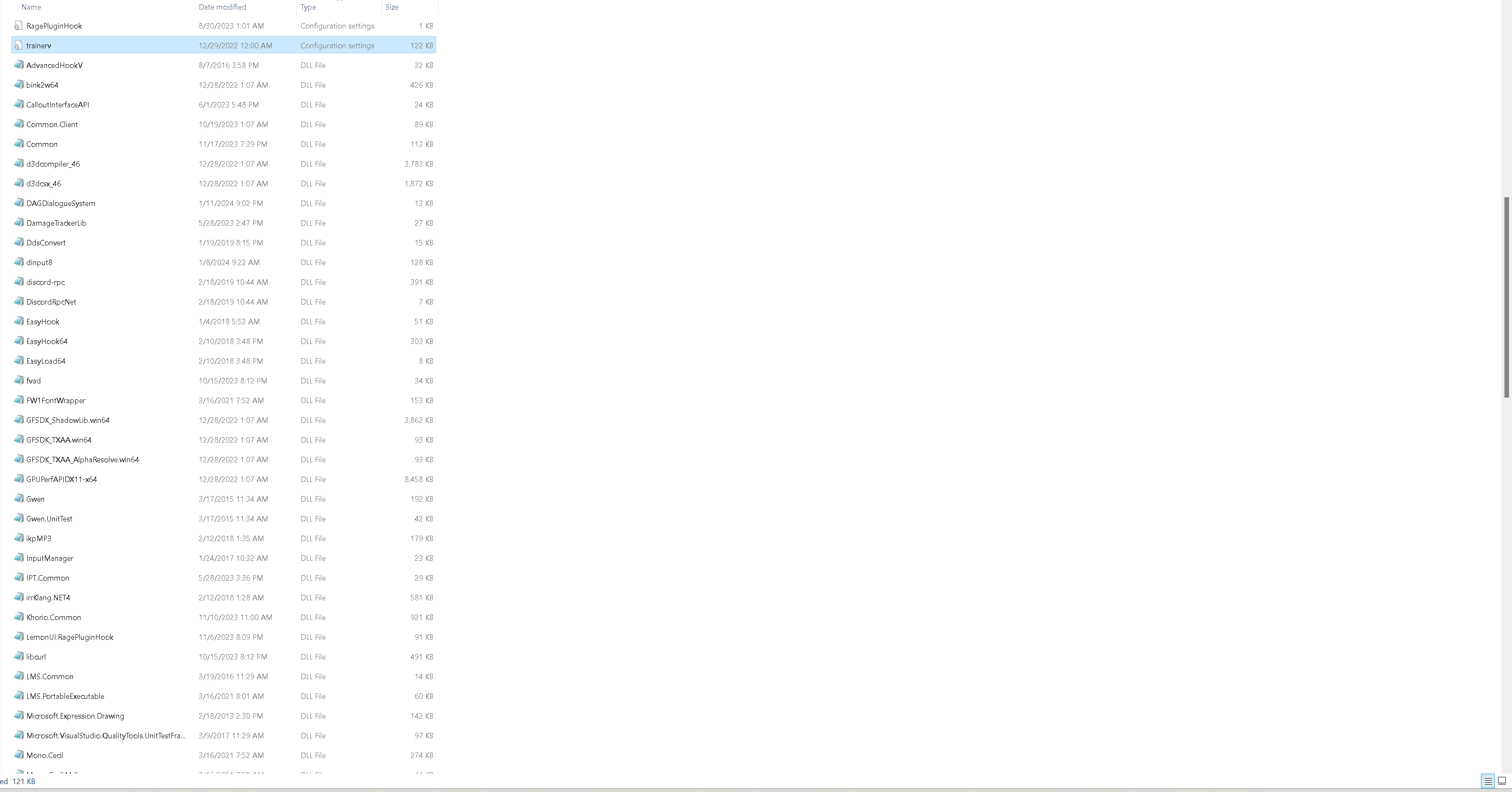Click the AdvancedHookV DLL file icon

click(18, 65)
